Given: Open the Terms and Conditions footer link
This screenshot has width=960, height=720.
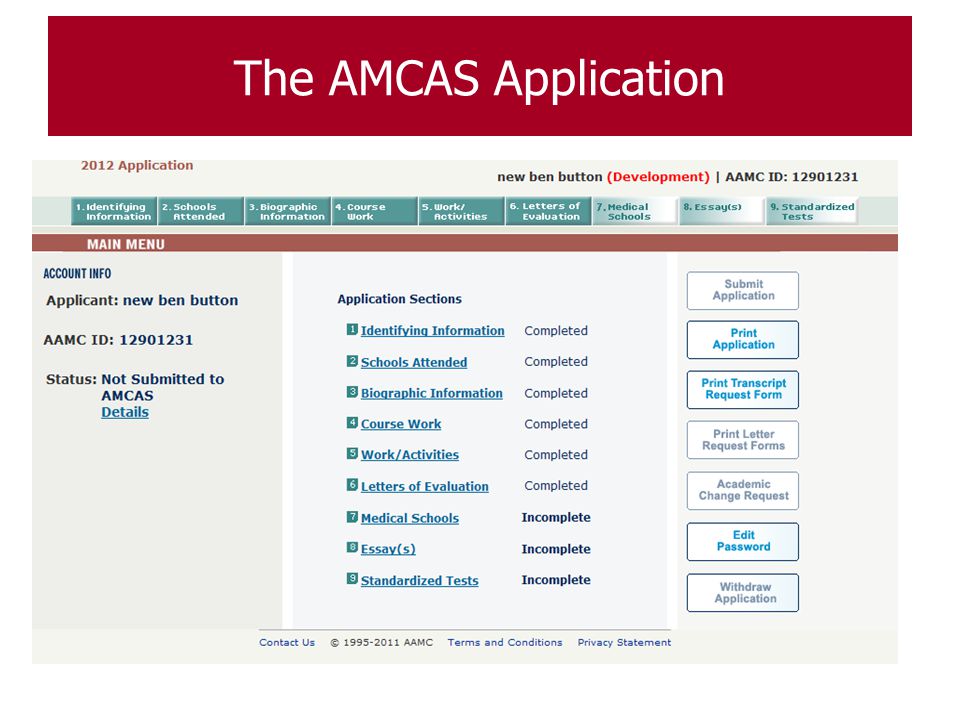Looking at the screenshot, I should coord(504,642).
